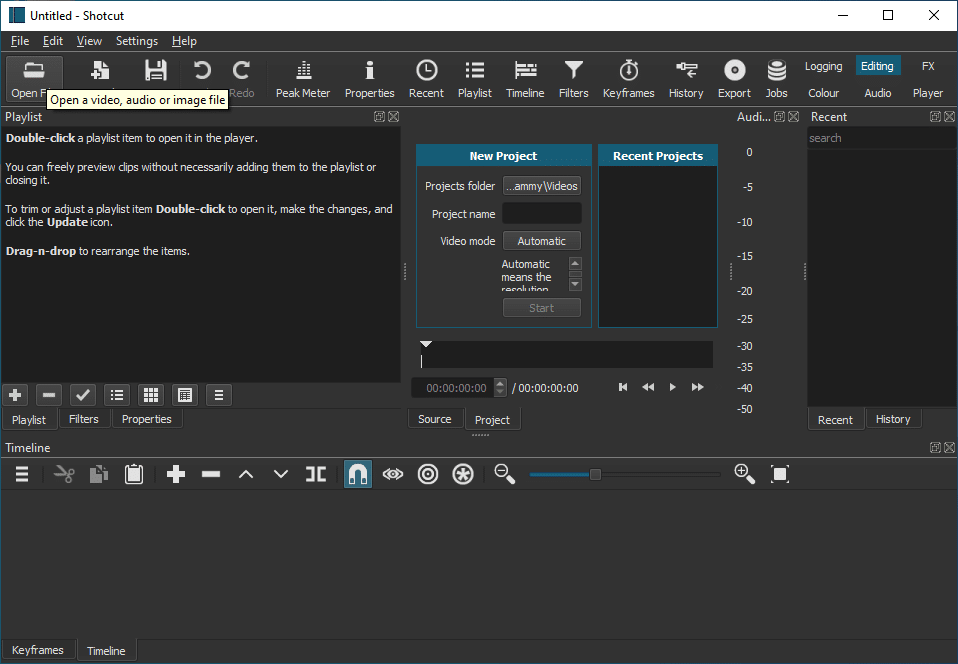Skip to the start of the clip

623,387
